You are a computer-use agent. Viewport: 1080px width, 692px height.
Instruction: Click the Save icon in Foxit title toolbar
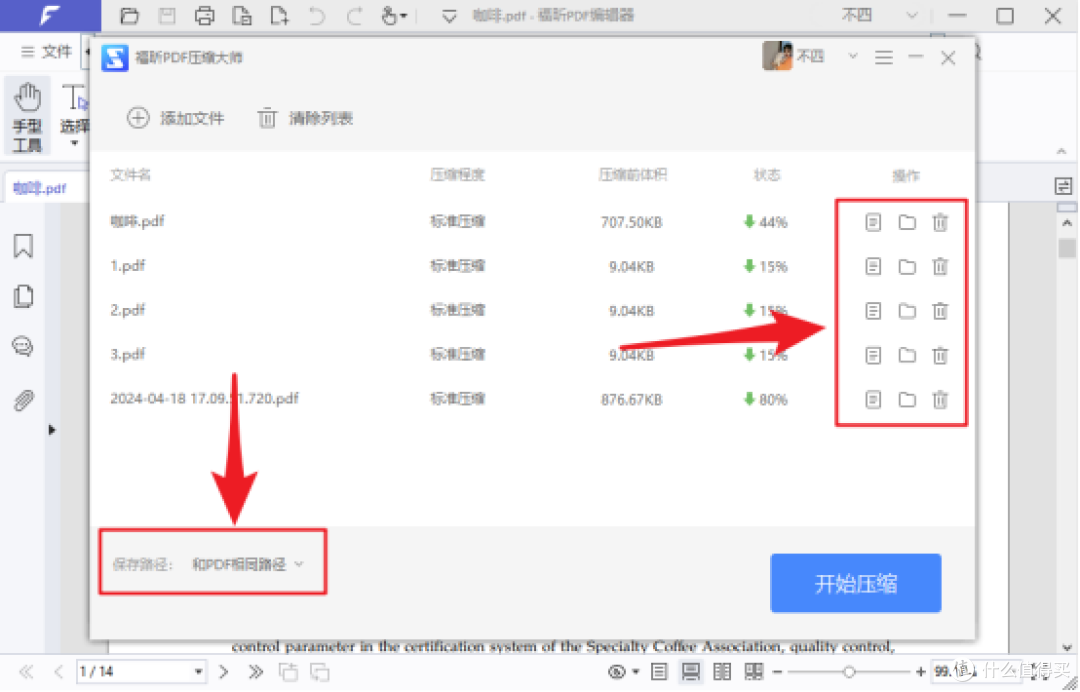pos(167,15)
